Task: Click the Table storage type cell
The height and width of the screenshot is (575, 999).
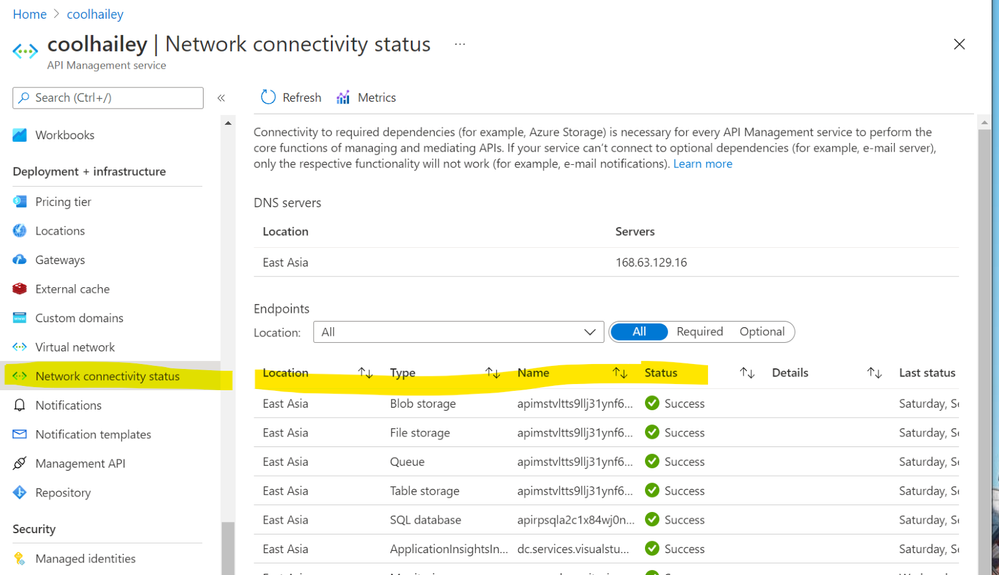Action: [x=424, y=491]
